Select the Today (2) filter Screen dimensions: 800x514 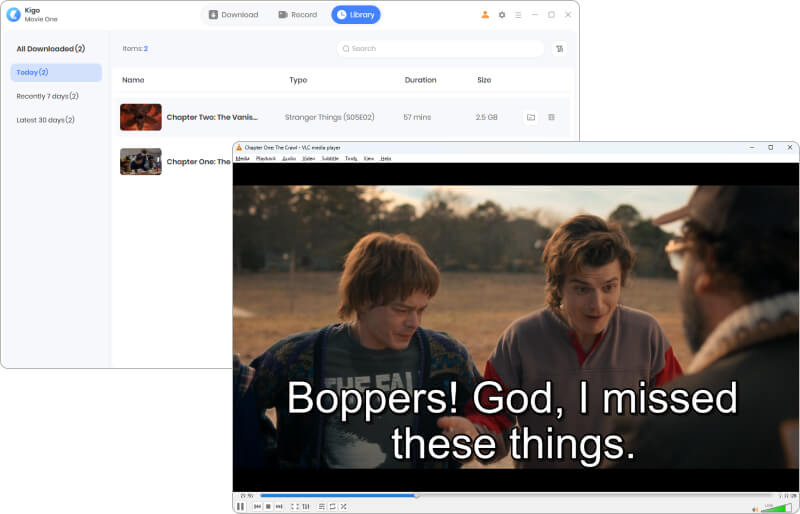pyautogui.click(x=56, y=72)
